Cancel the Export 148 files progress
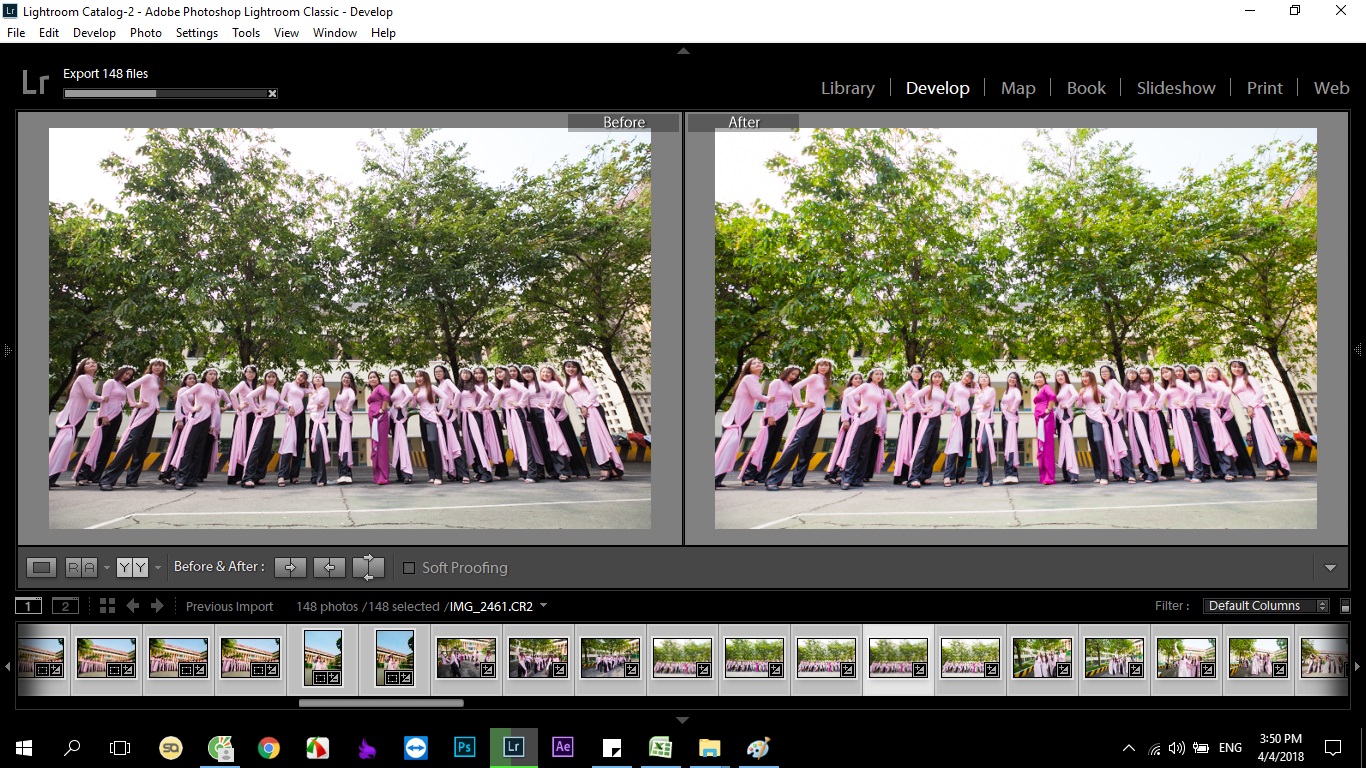The width and height of the screenshot is (1366, 768). [x=272, y=94]
